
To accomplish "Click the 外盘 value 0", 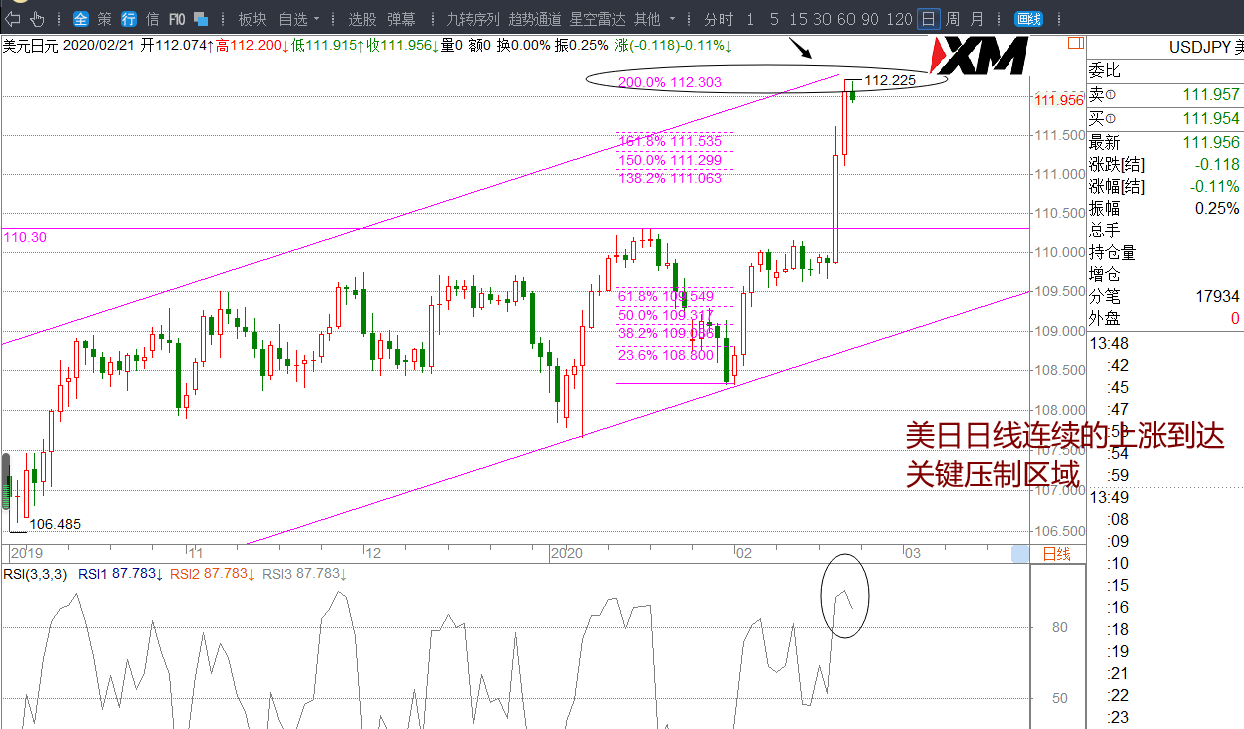I will (x=1235, y=319).
